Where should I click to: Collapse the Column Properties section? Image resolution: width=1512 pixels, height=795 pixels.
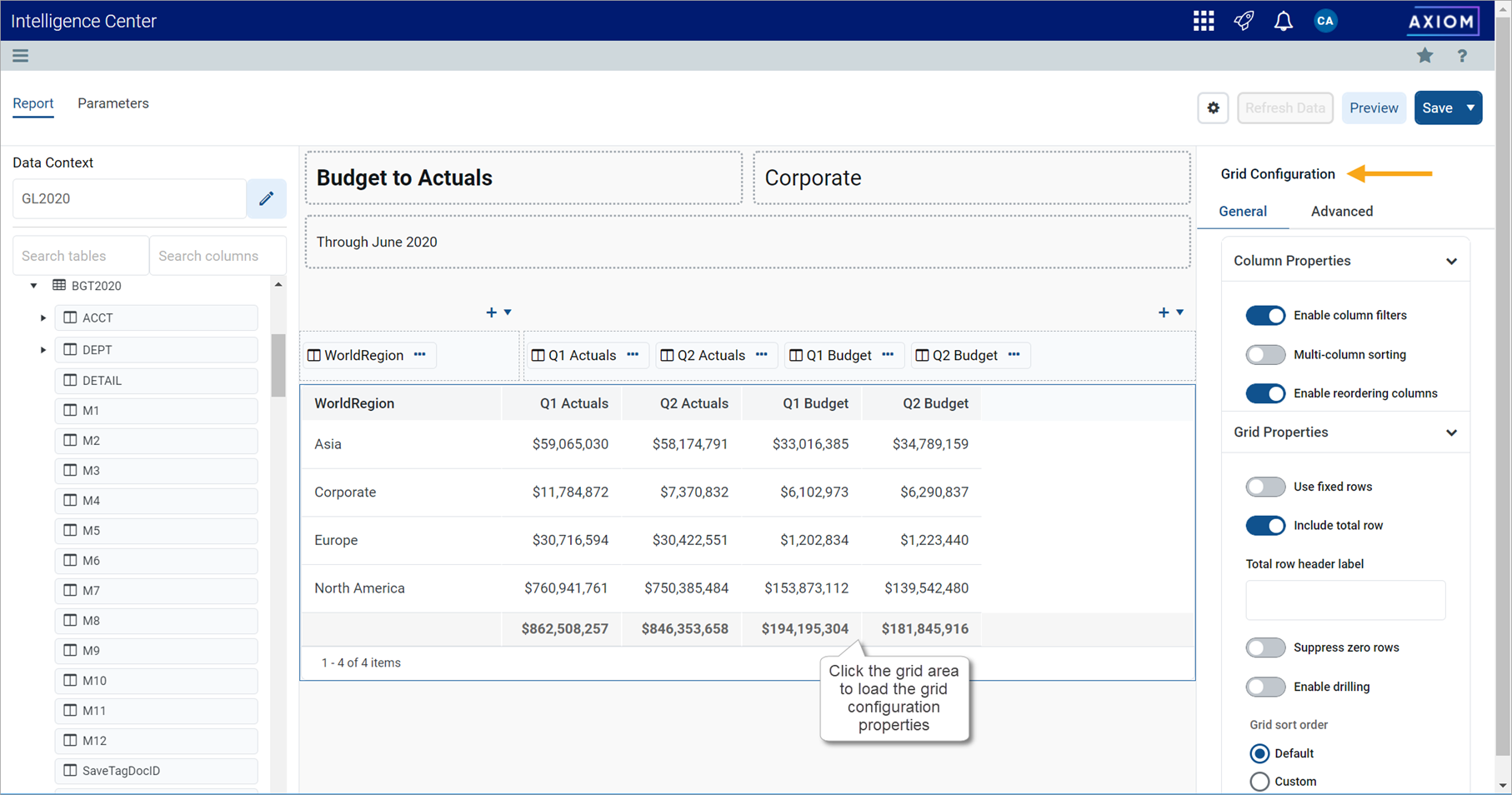click(1451, 262)
